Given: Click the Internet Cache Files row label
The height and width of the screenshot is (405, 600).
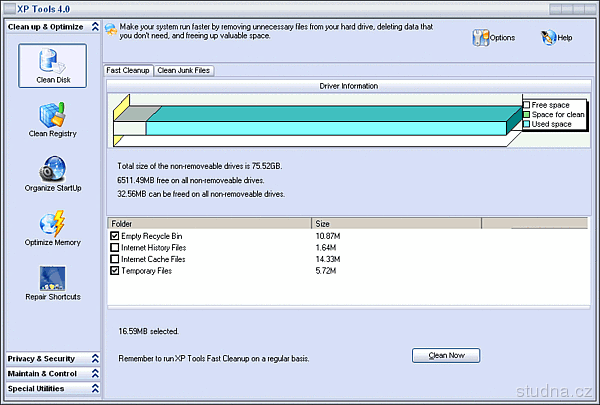Looking at the screenshot, I should [x=153, y=259].
